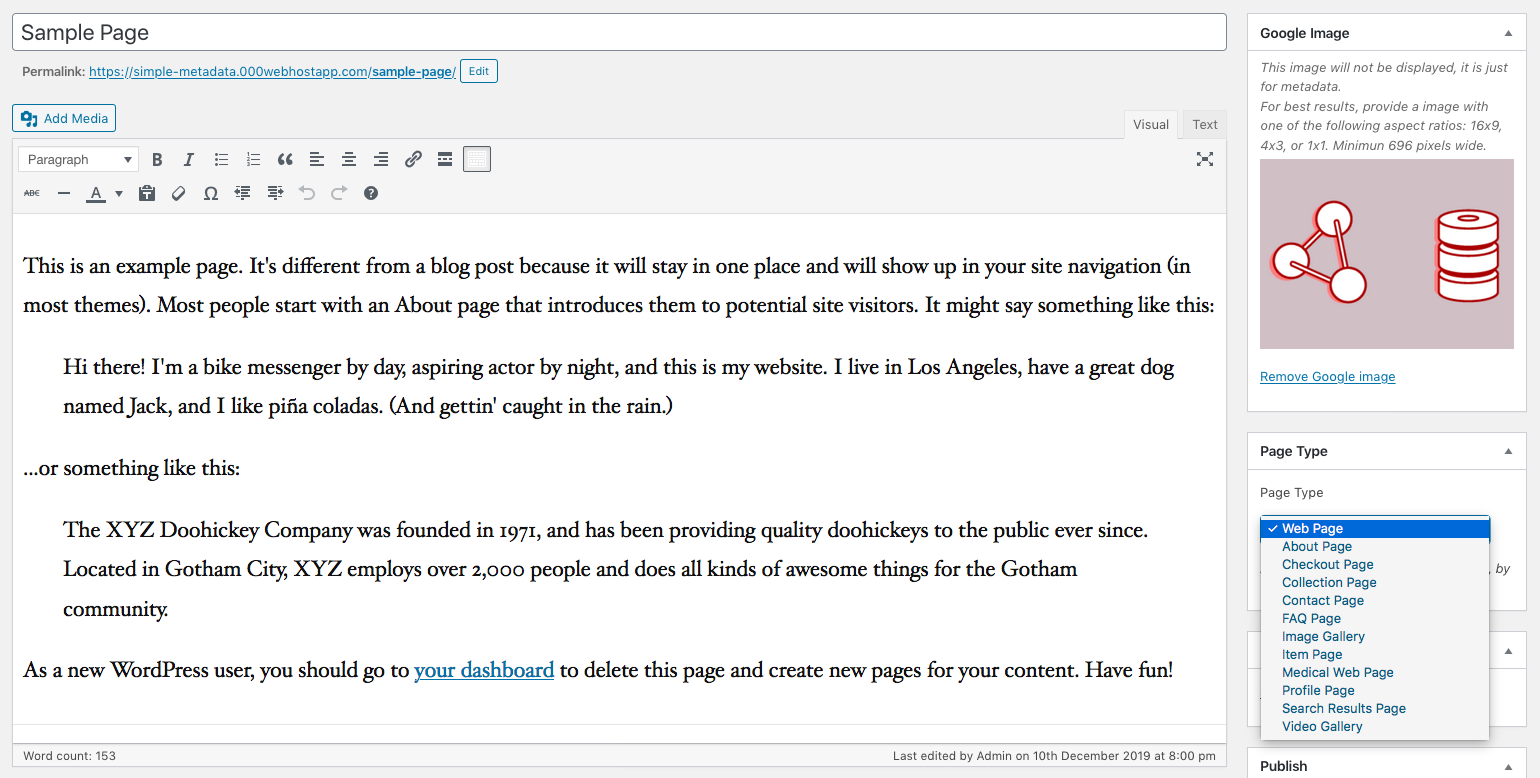Apply strikethrough formatting
Screen dimensions: 1540x778
32,193
